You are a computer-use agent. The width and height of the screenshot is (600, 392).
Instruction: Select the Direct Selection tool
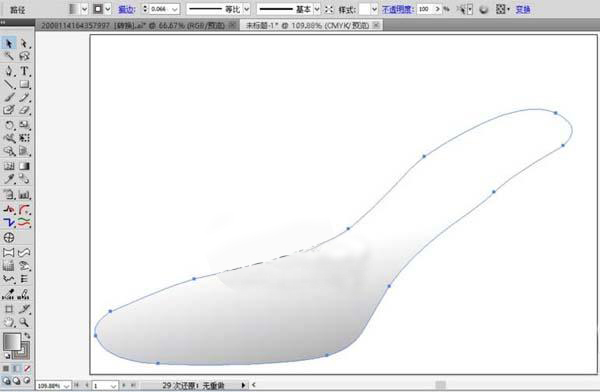point(24,43)
